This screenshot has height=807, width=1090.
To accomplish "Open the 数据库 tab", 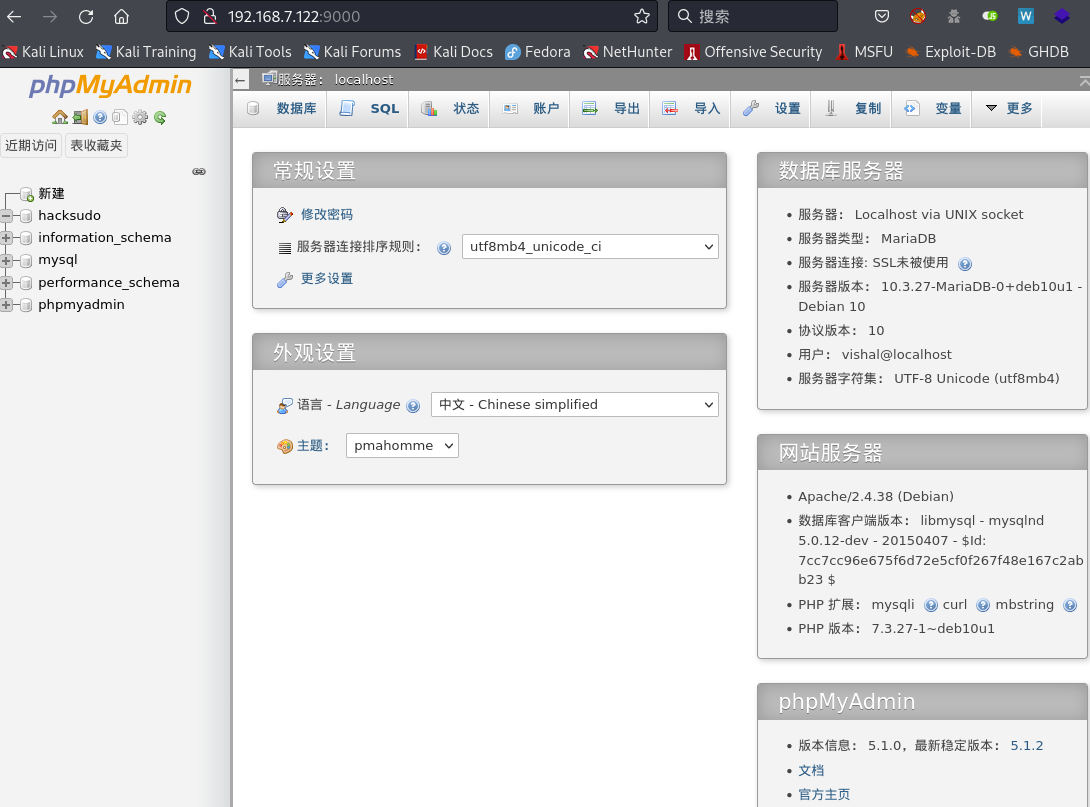I will point(285,108).
